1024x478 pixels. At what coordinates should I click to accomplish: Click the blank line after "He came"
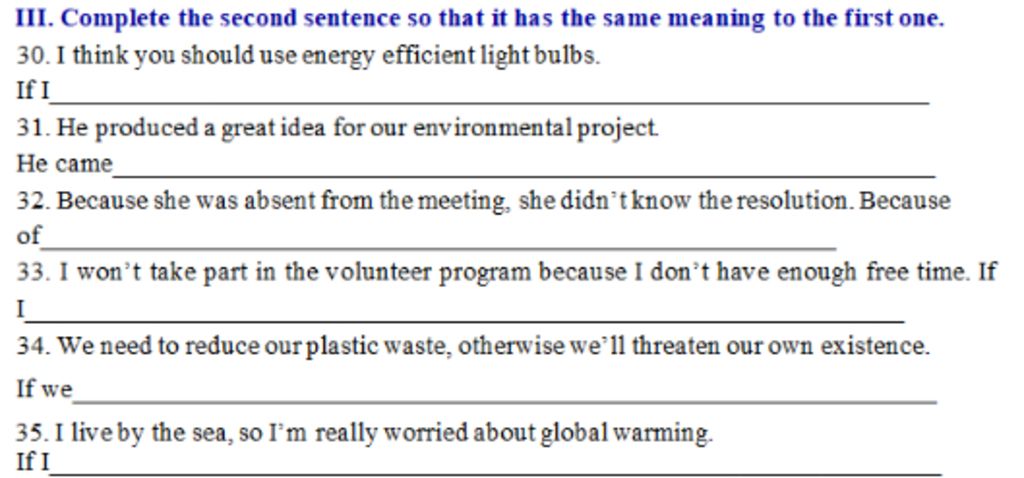pos(524,168)
